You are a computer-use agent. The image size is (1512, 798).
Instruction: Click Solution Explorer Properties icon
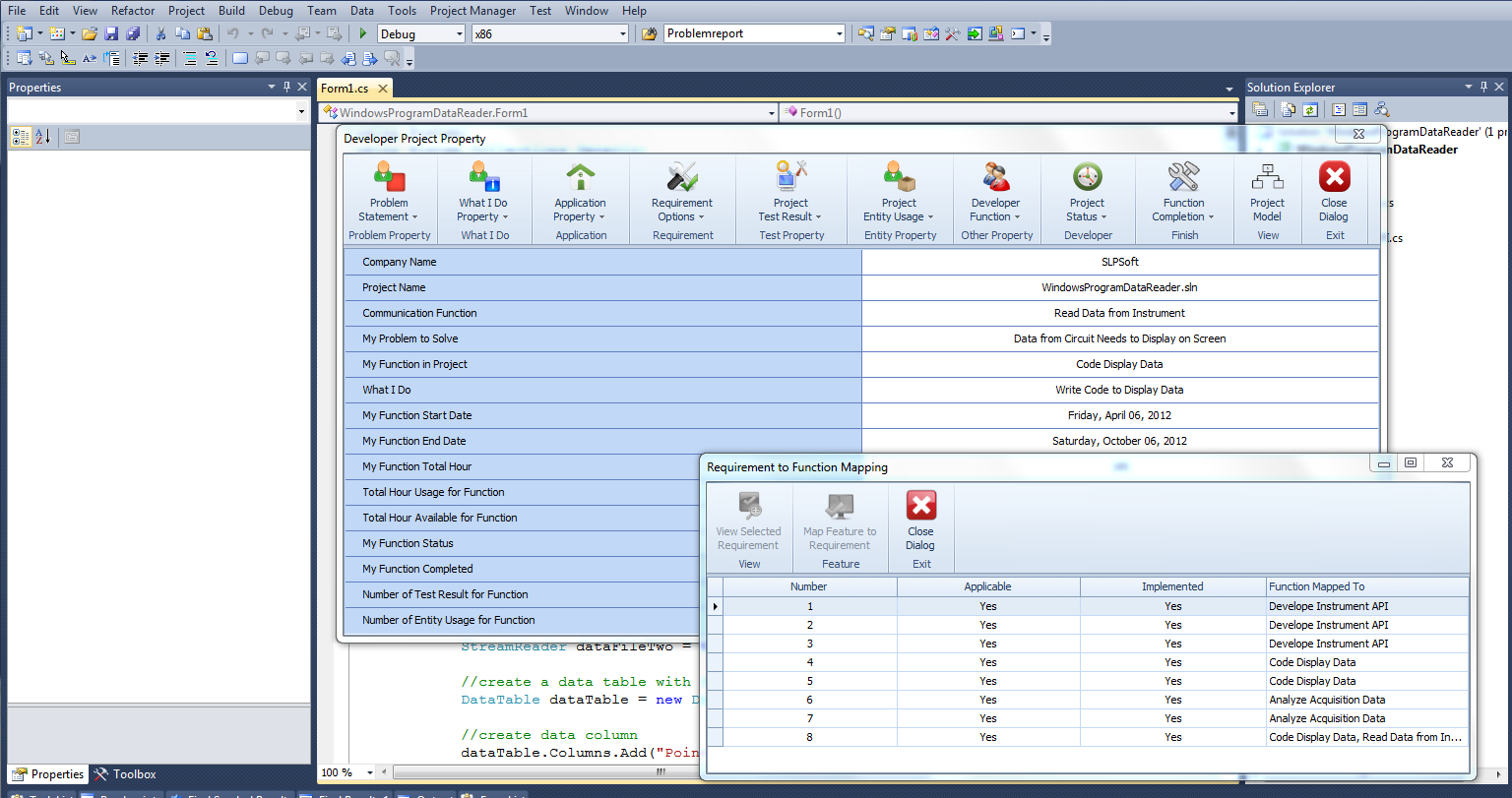[1260, 109]
